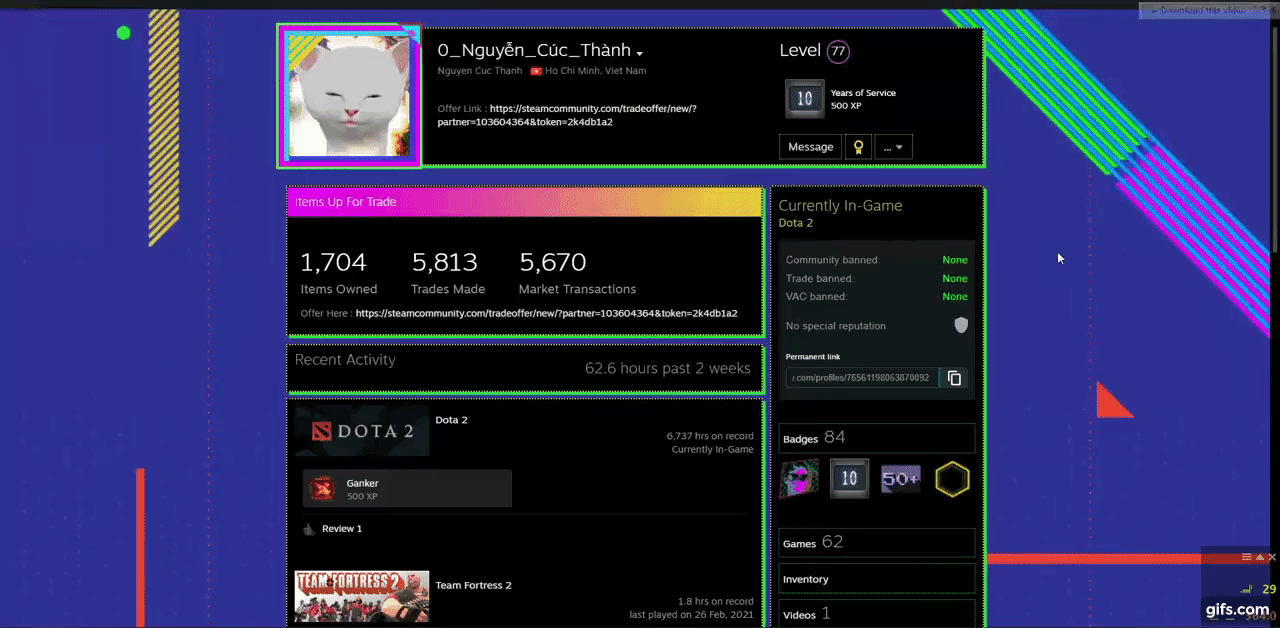Click the cat profile avatar
Viewport: 1280px width, 628px height.
[349, 97]
